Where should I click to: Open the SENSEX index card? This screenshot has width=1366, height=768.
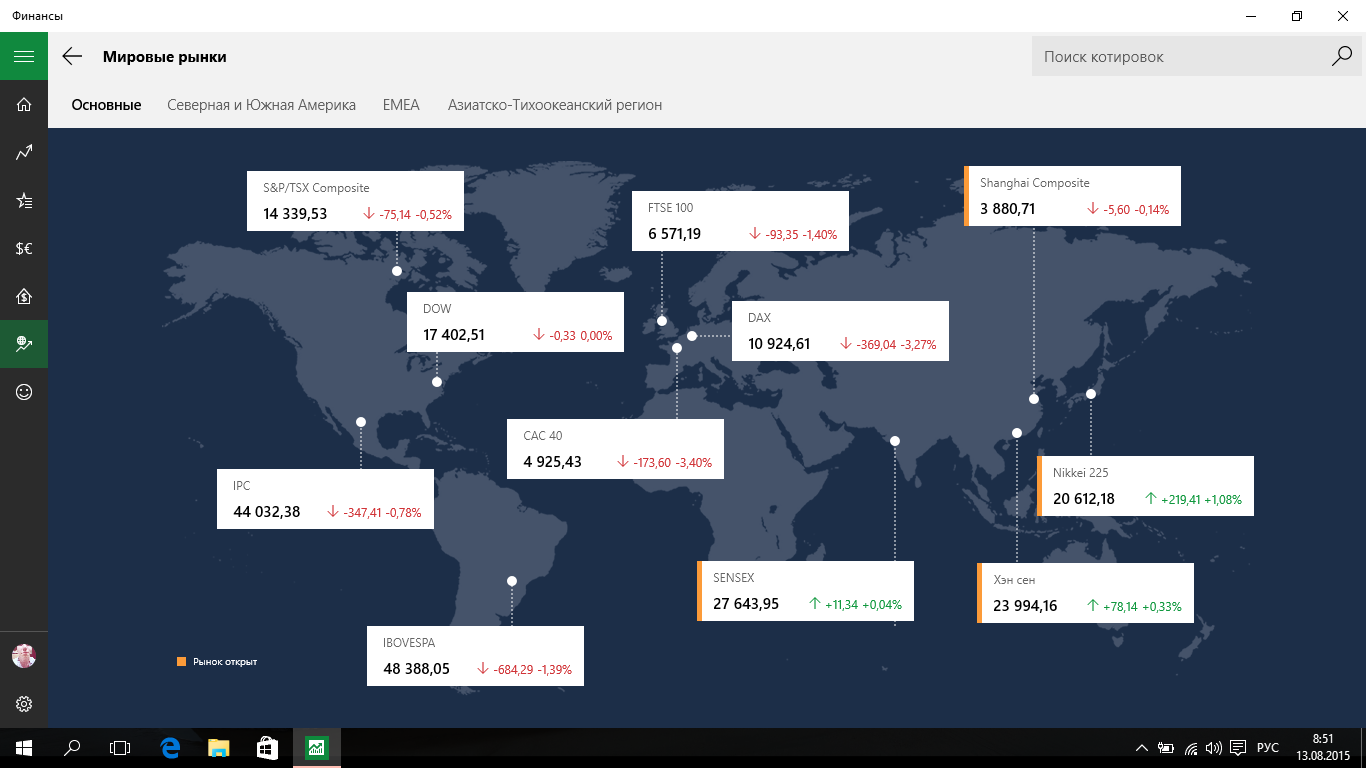point(805,591)
